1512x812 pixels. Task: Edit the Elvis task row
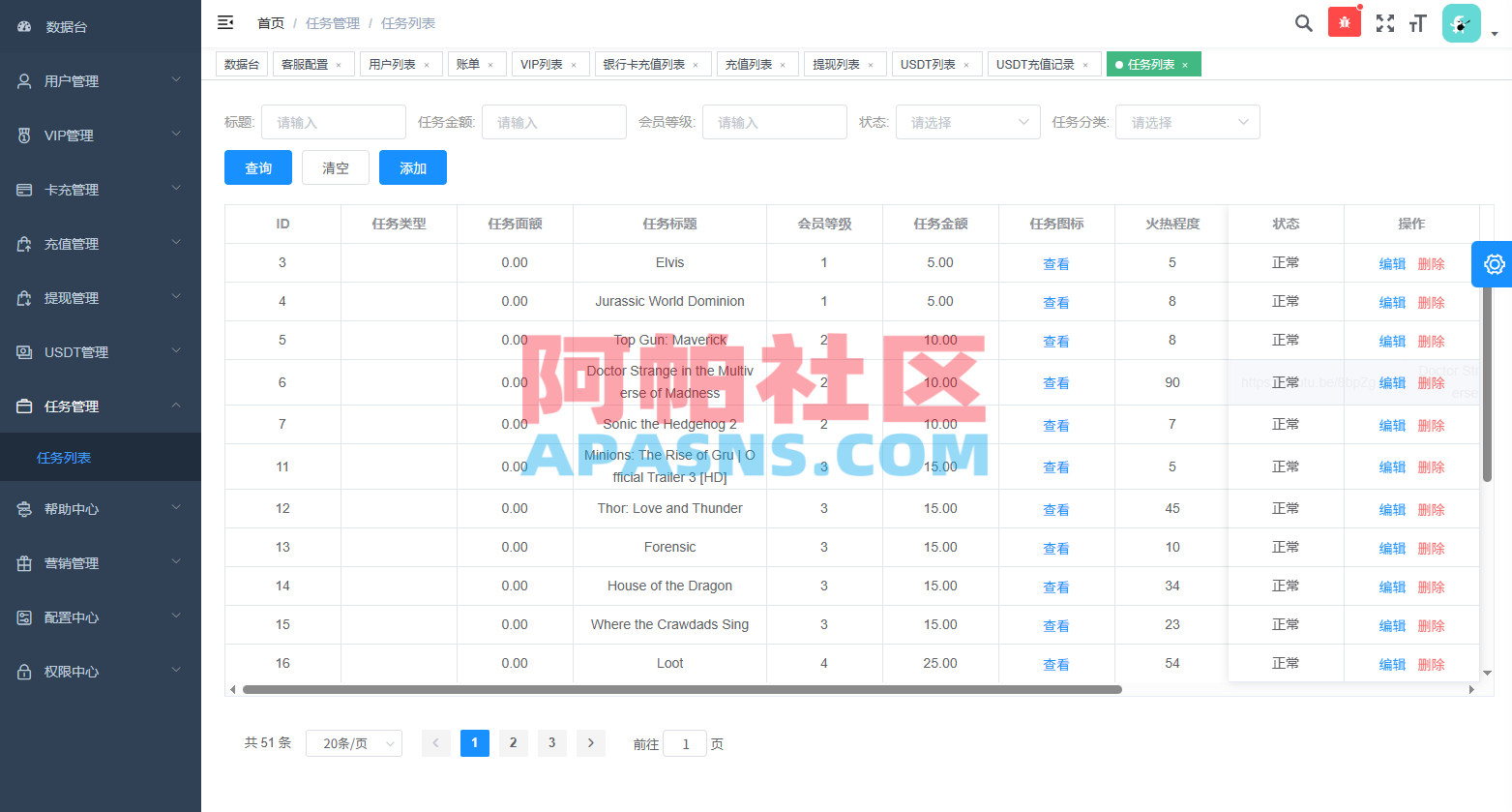pos(1392,263)
